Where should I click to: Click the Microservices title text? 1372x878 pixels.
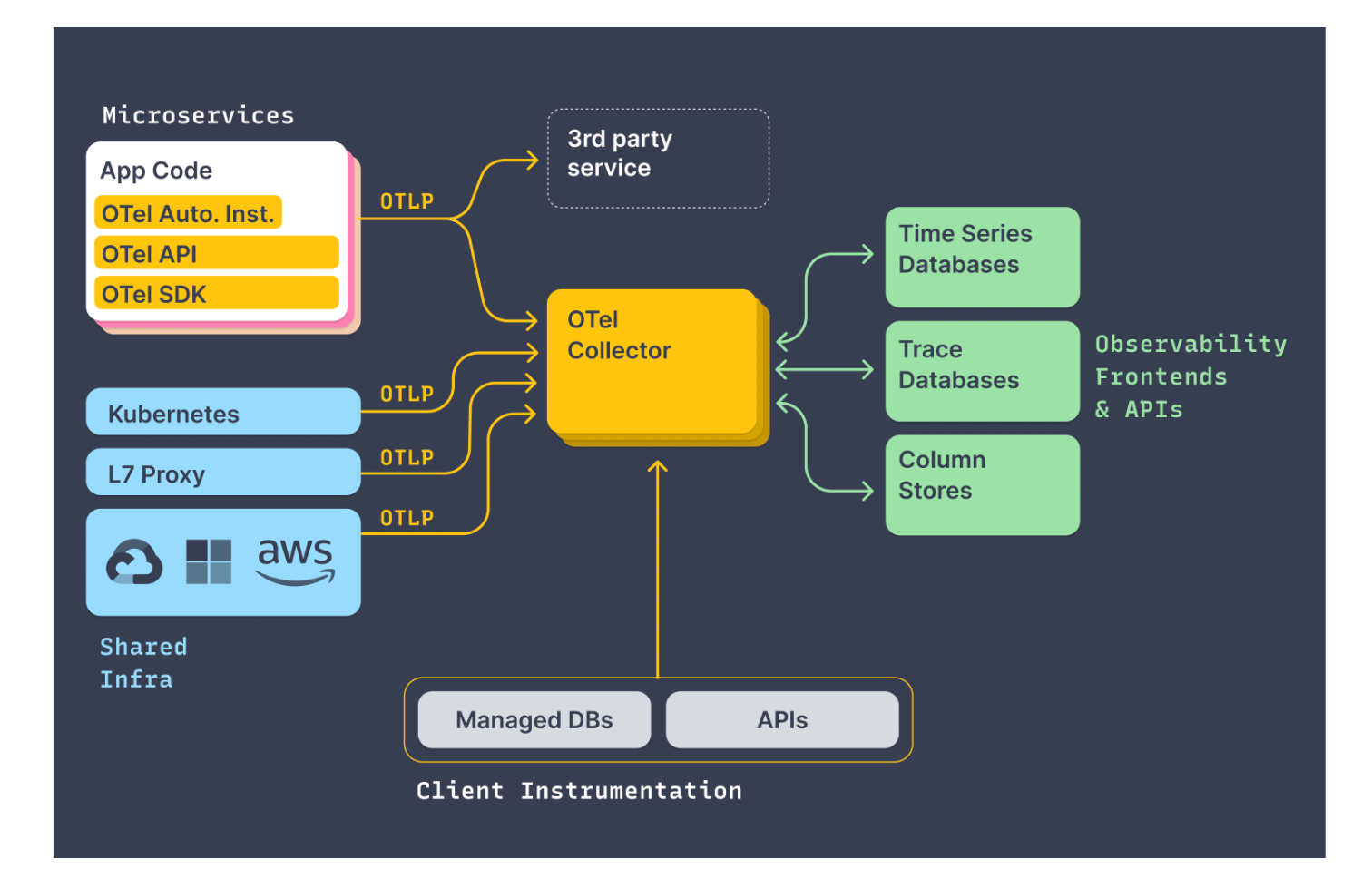point(198,115)
